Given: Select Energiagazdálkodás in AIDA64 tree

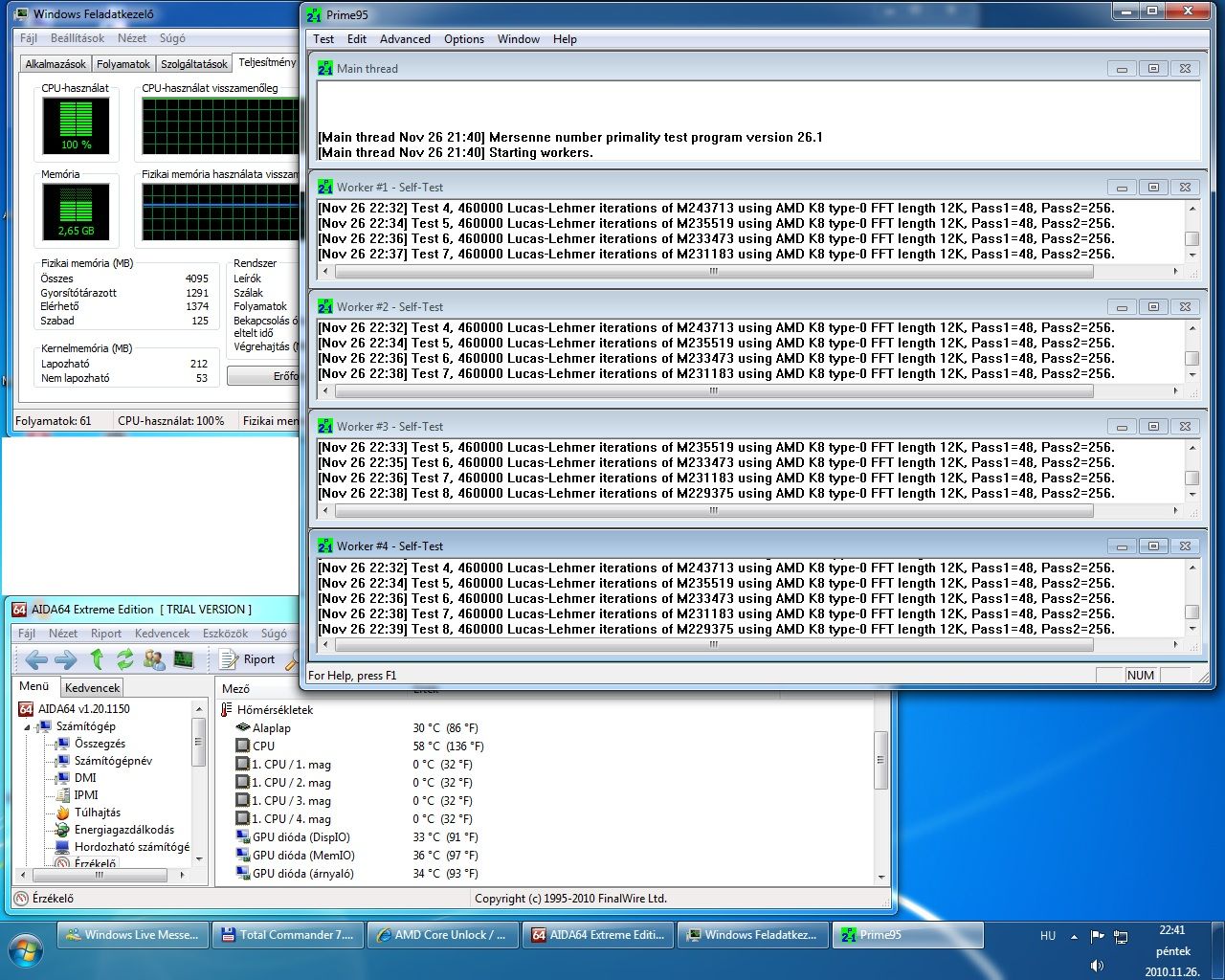Looking at the screenshot, I should [x=124, y=830].
